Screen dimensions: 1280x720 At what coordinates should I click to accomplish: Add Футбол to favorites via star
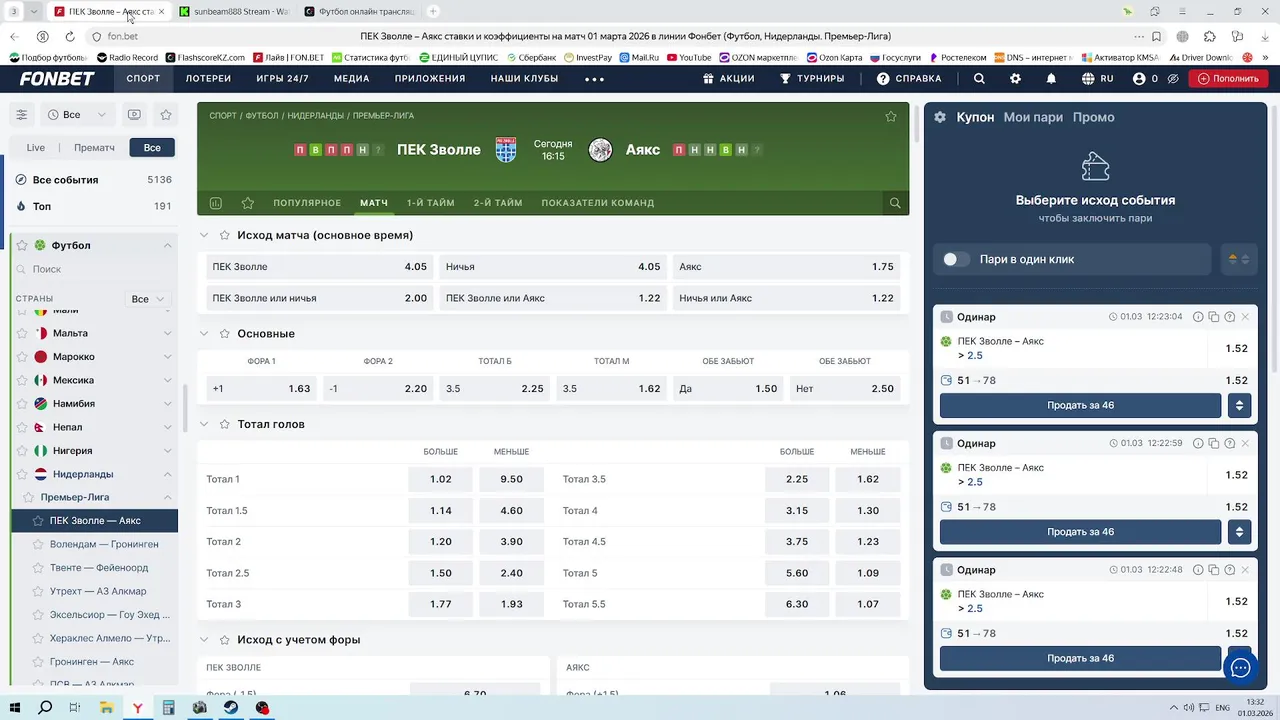click(x=23, y=245)
